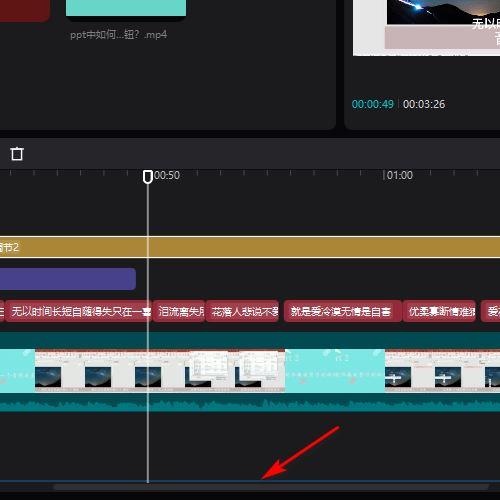Select subtitle clip 就是爱冷漠无情是自害
500x500 pixels.
(x=343, y=311)
